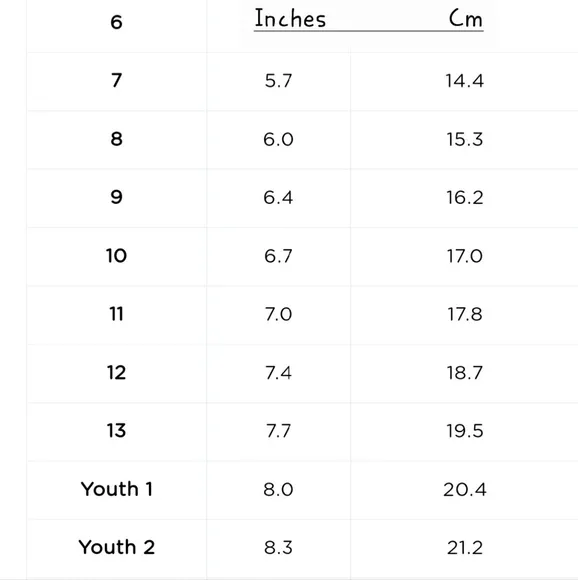Screen dimensions: 578x580
Task: Click the Inches column header
Action: click(x=290, y=18)
